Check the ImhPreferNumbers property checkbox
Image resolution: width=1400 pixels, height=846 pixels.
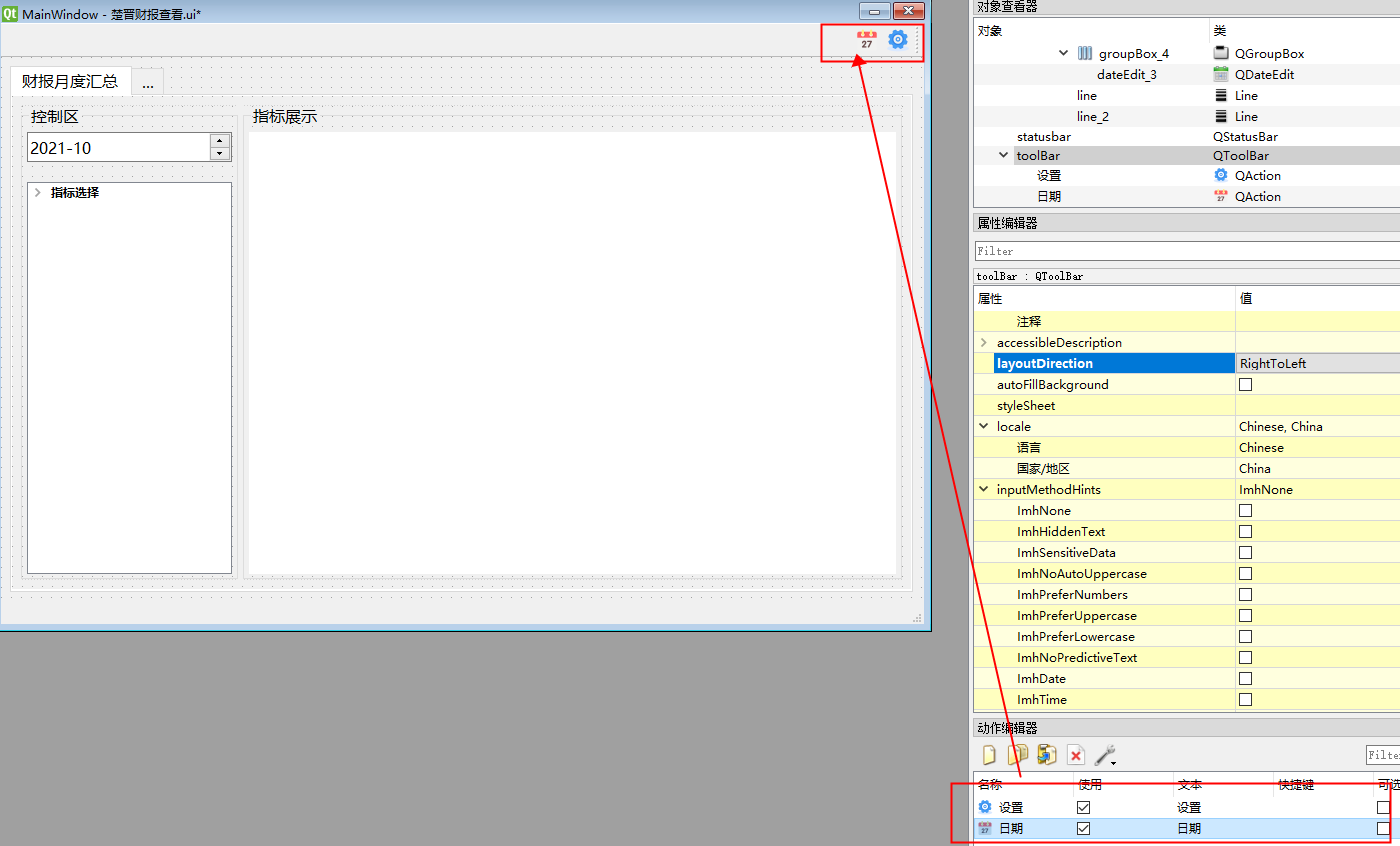pos(1245,594)
